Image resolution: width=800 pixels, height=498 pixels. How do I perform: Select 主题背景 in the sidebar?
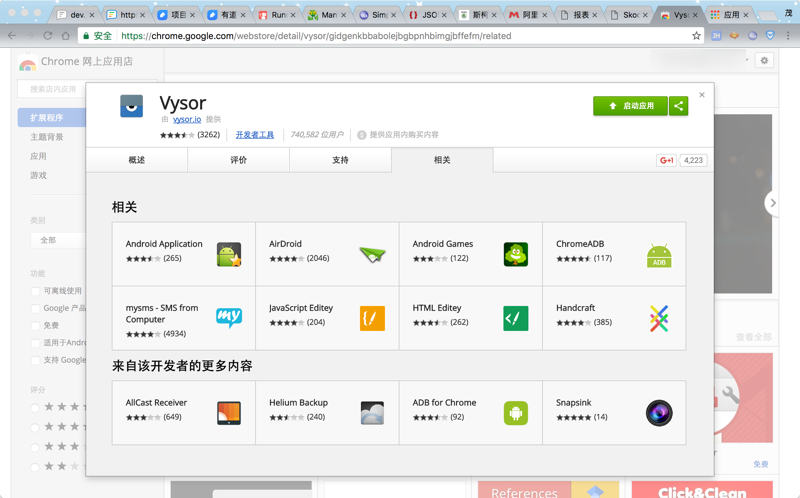point(46,137)
